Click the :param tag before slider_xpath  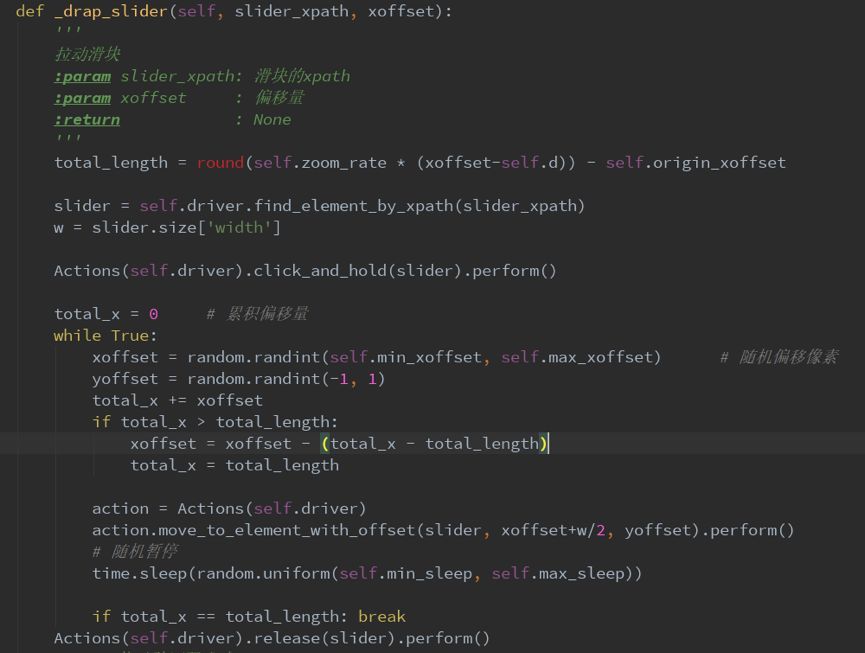point(82,76)
